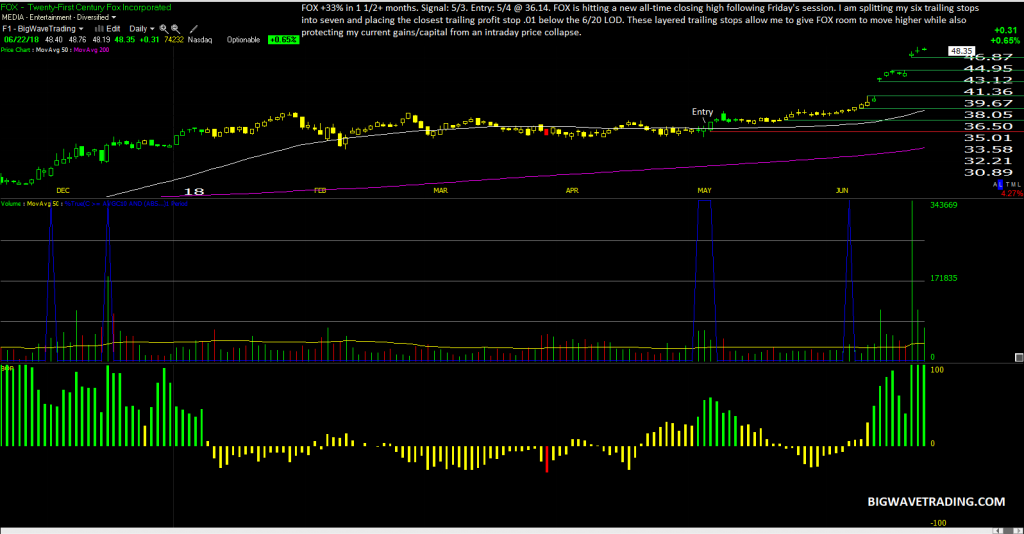The height and width of the screenshot is (534, 1024).
Task: Click the FEB month label
Action: click(320, 191)
